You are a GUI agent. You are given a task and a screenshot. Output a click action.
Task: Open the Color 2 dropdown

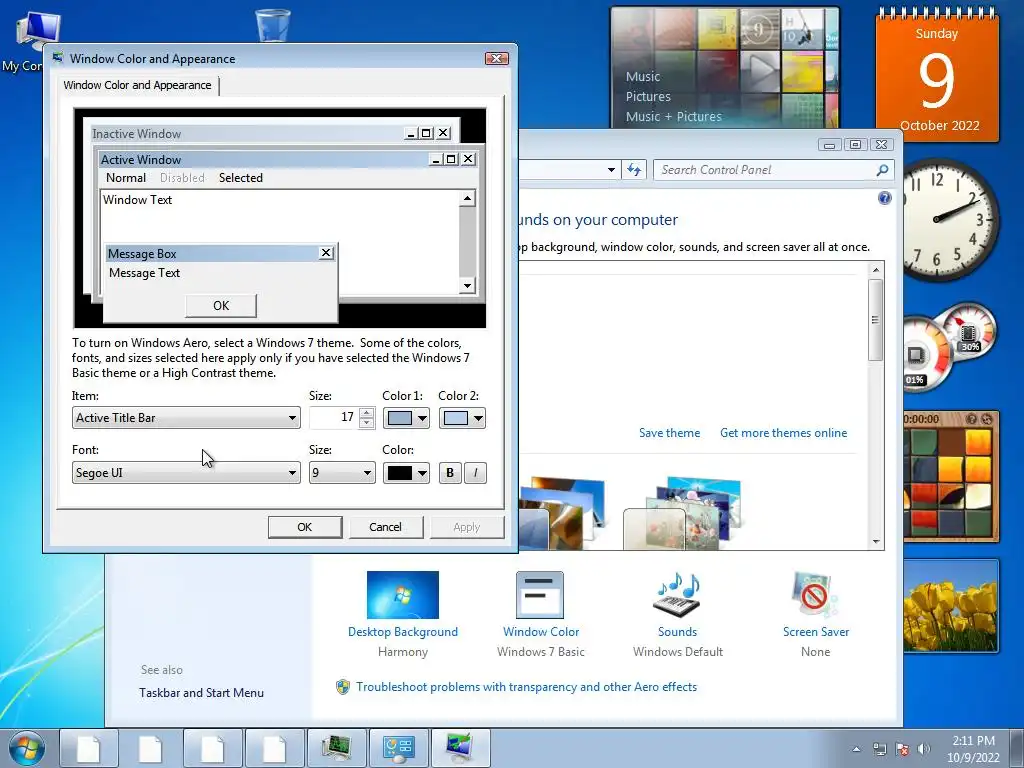(x=479, y=418)
